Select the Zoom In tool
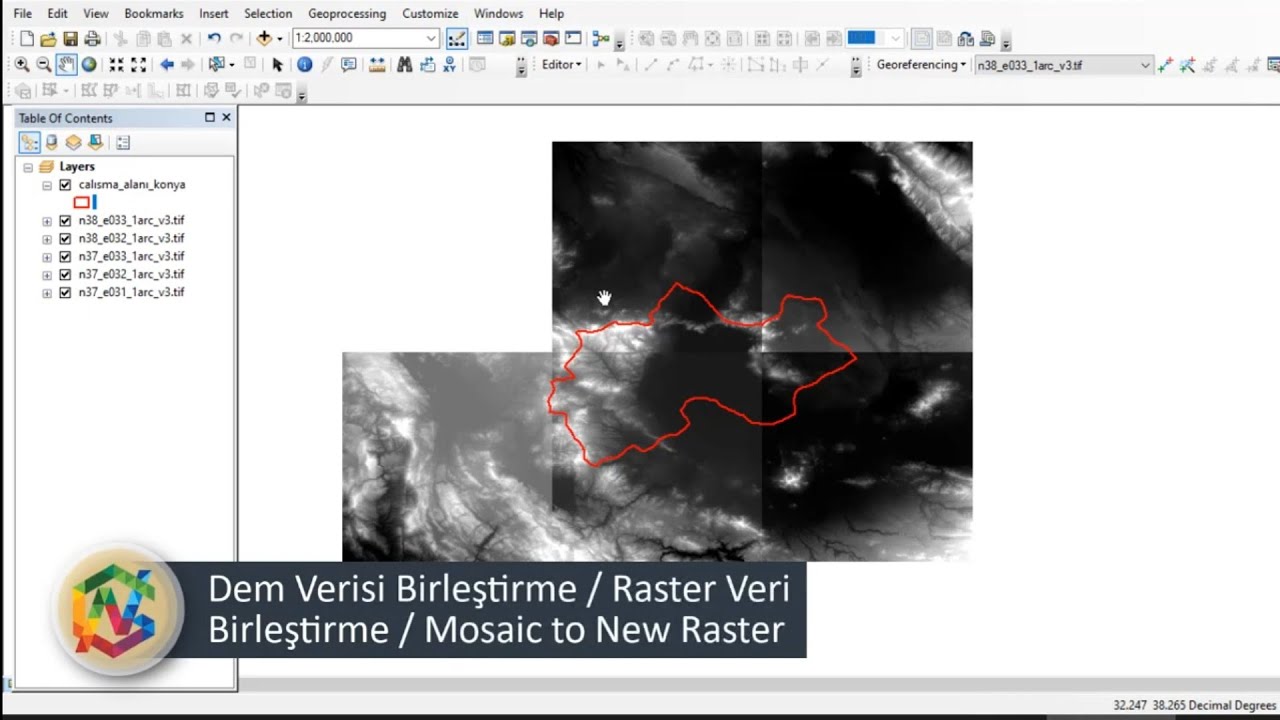This screenshot has width=1280, height=720. click(x=22, y=64)
